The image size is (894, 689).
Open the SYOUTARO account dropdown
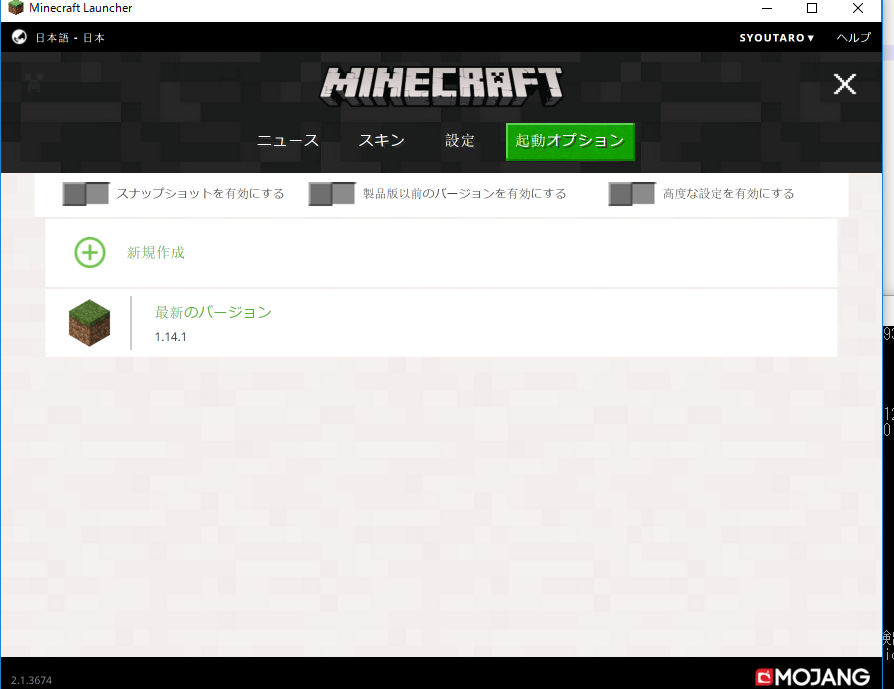(776, 38)
